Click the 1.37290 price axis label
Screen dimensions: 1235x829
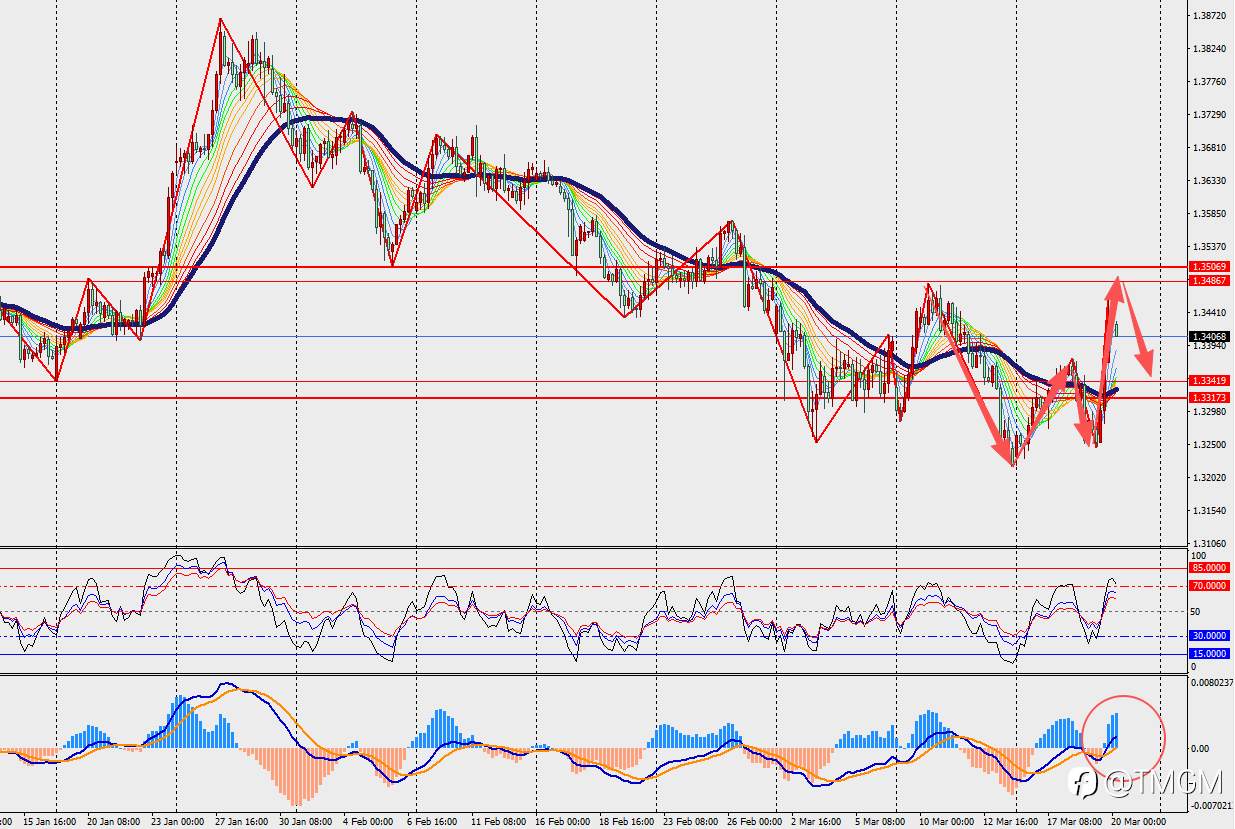click(x=1210, y=115)
